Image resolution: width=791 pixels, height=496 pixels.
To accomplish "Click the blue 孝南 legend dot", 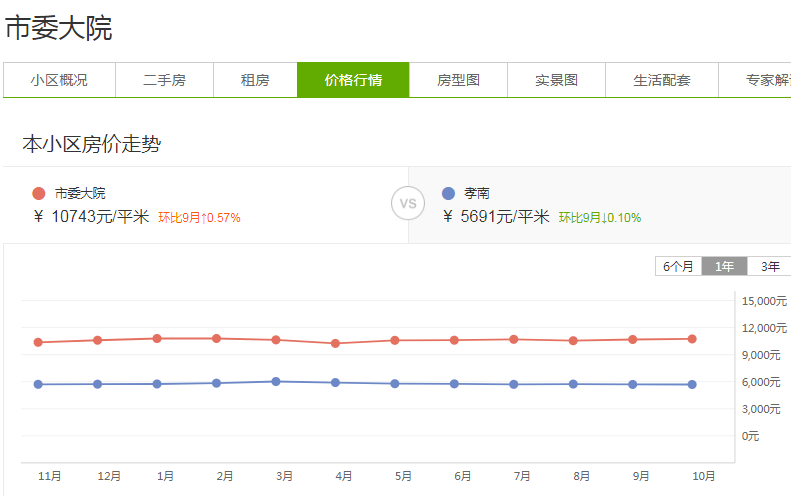I will tap(447, 193).
